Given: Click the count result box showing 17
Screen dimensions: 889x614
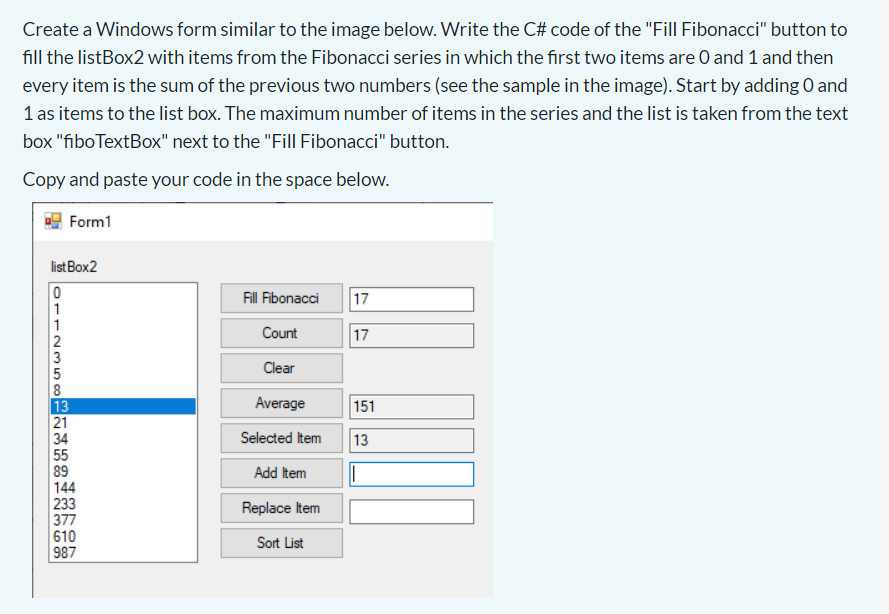Looking at the screenshot, I should [x=411, y=335].
